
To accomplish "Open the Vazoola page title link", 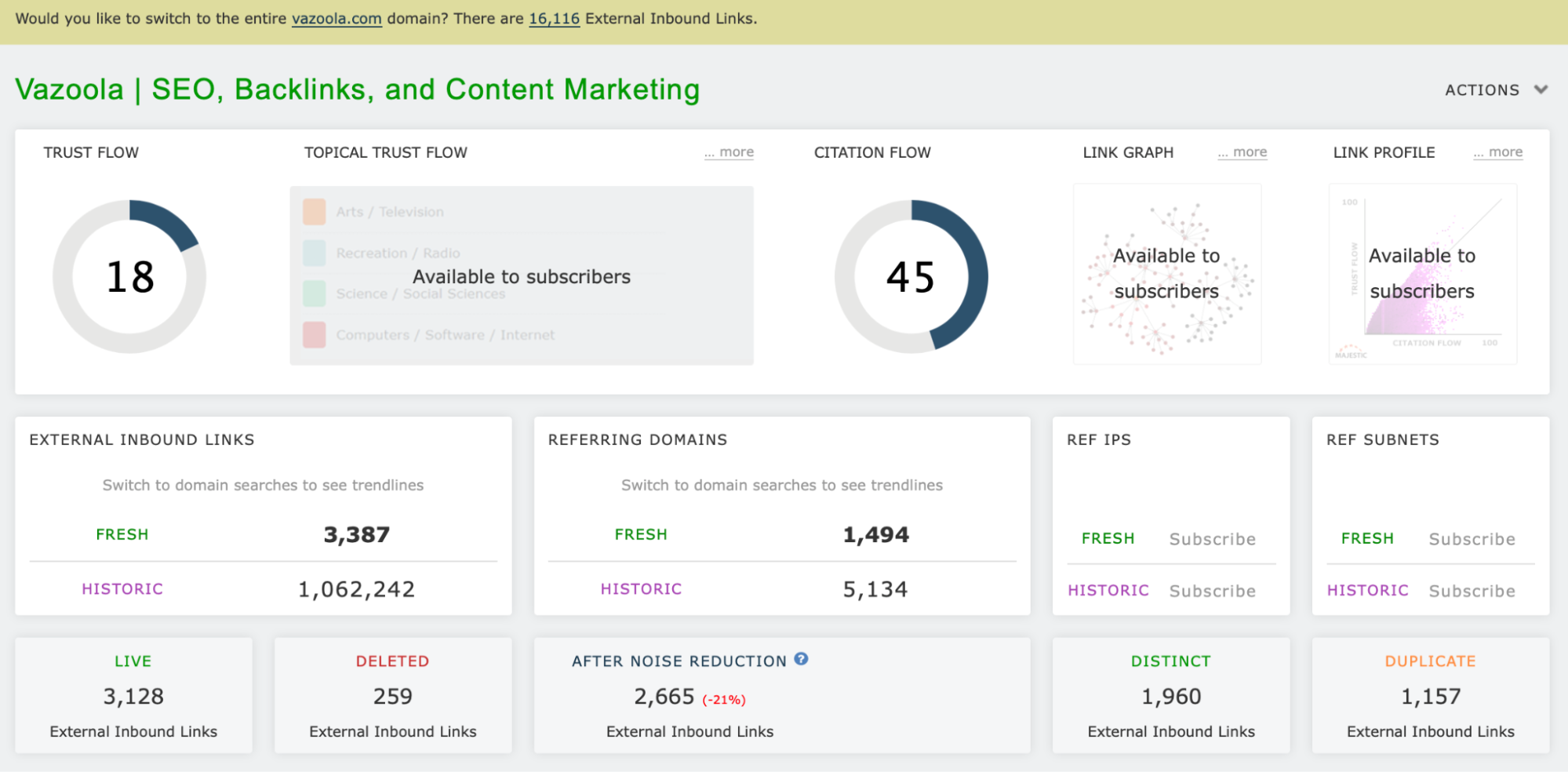I will click(358, 89).
